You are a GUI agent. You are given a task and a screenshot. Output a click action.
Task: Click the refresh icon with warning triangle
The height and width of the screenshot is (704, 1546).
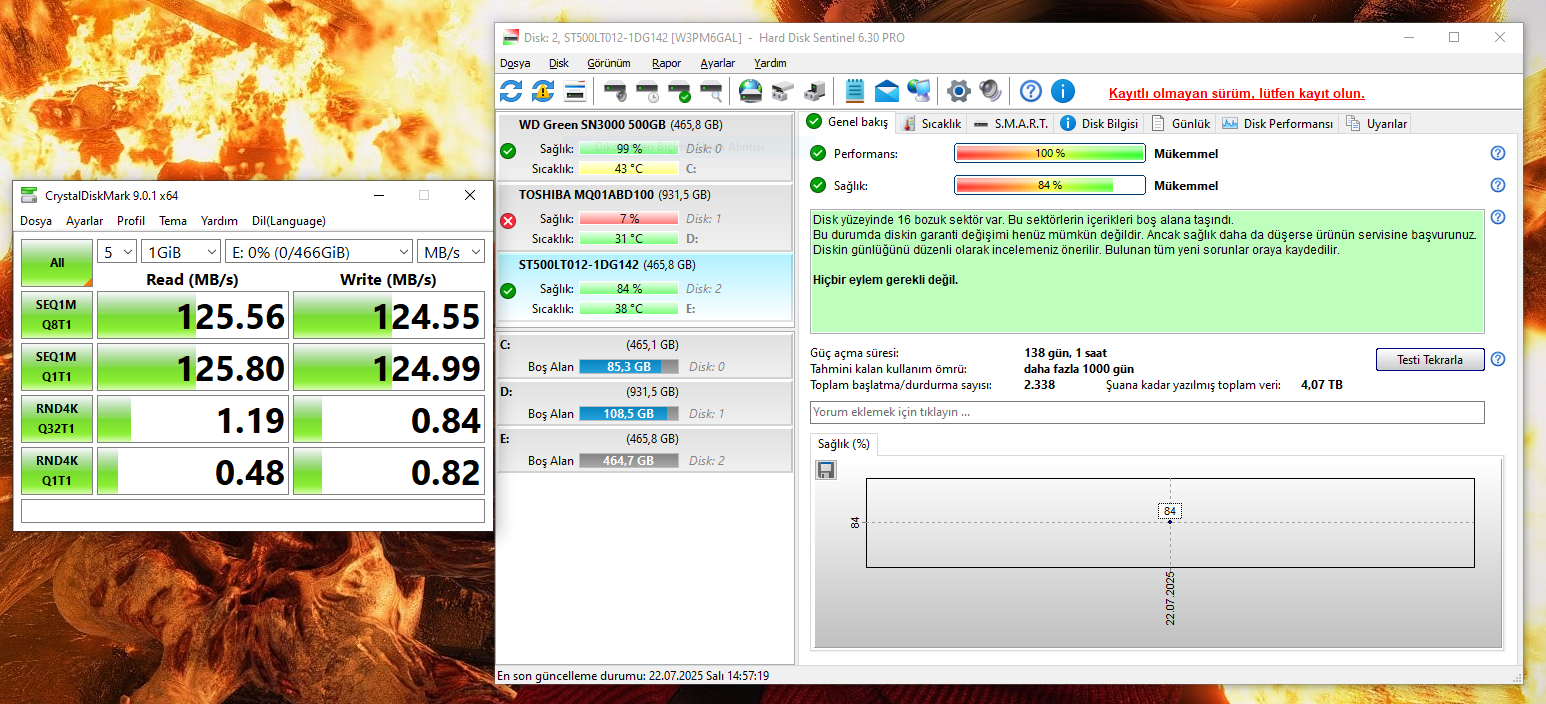coord(543,92)
